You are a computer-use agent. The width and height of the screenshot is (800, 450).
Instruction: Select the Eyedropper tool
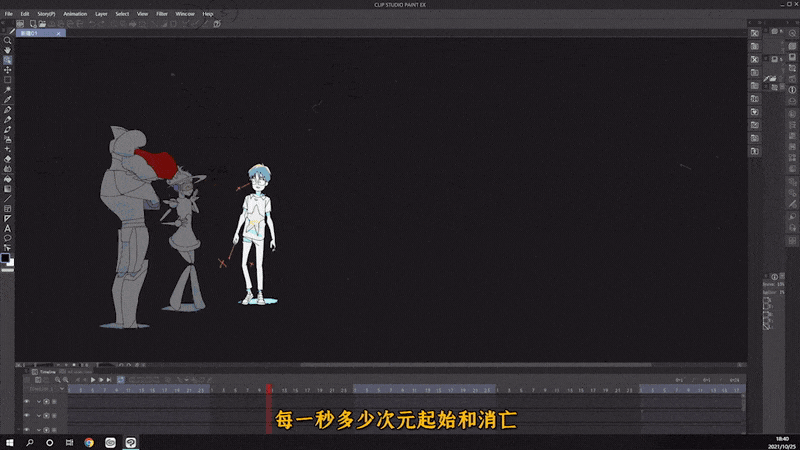pyautogui.click(x=7, y=99)
